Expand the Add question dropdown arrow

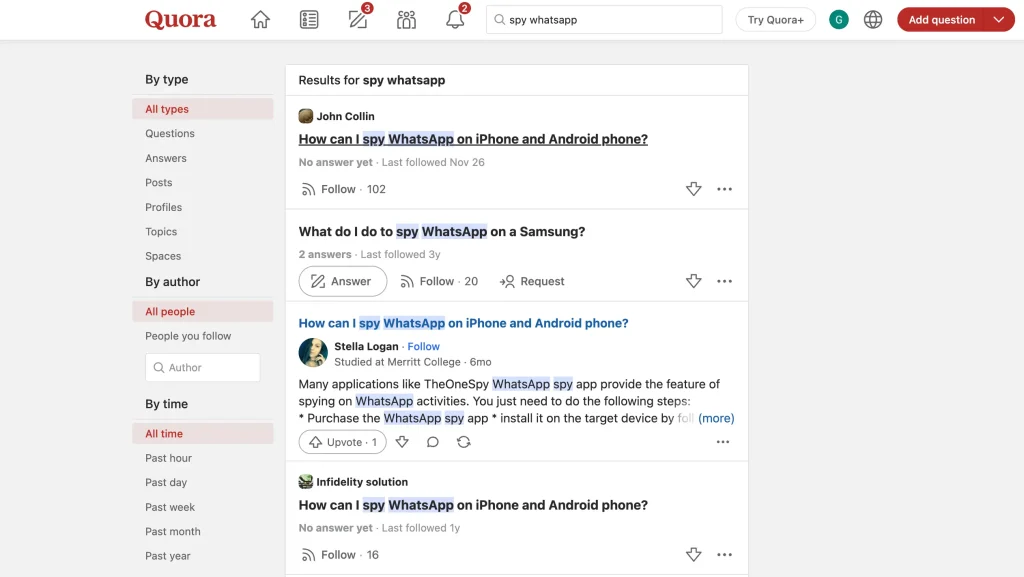tap(999, 20)
